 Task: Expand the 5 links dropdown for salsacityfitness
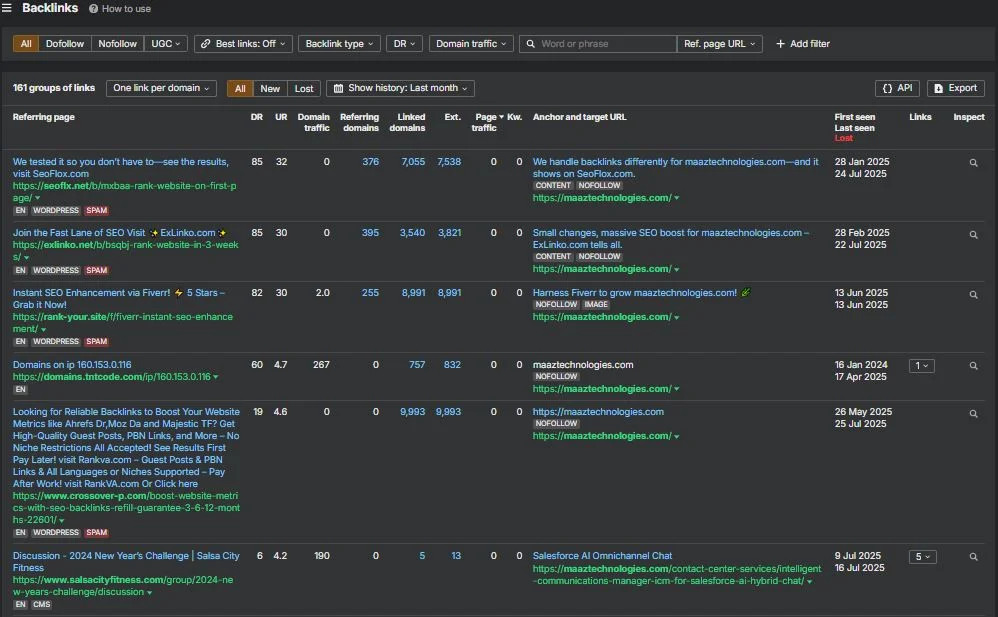(922, 557)
